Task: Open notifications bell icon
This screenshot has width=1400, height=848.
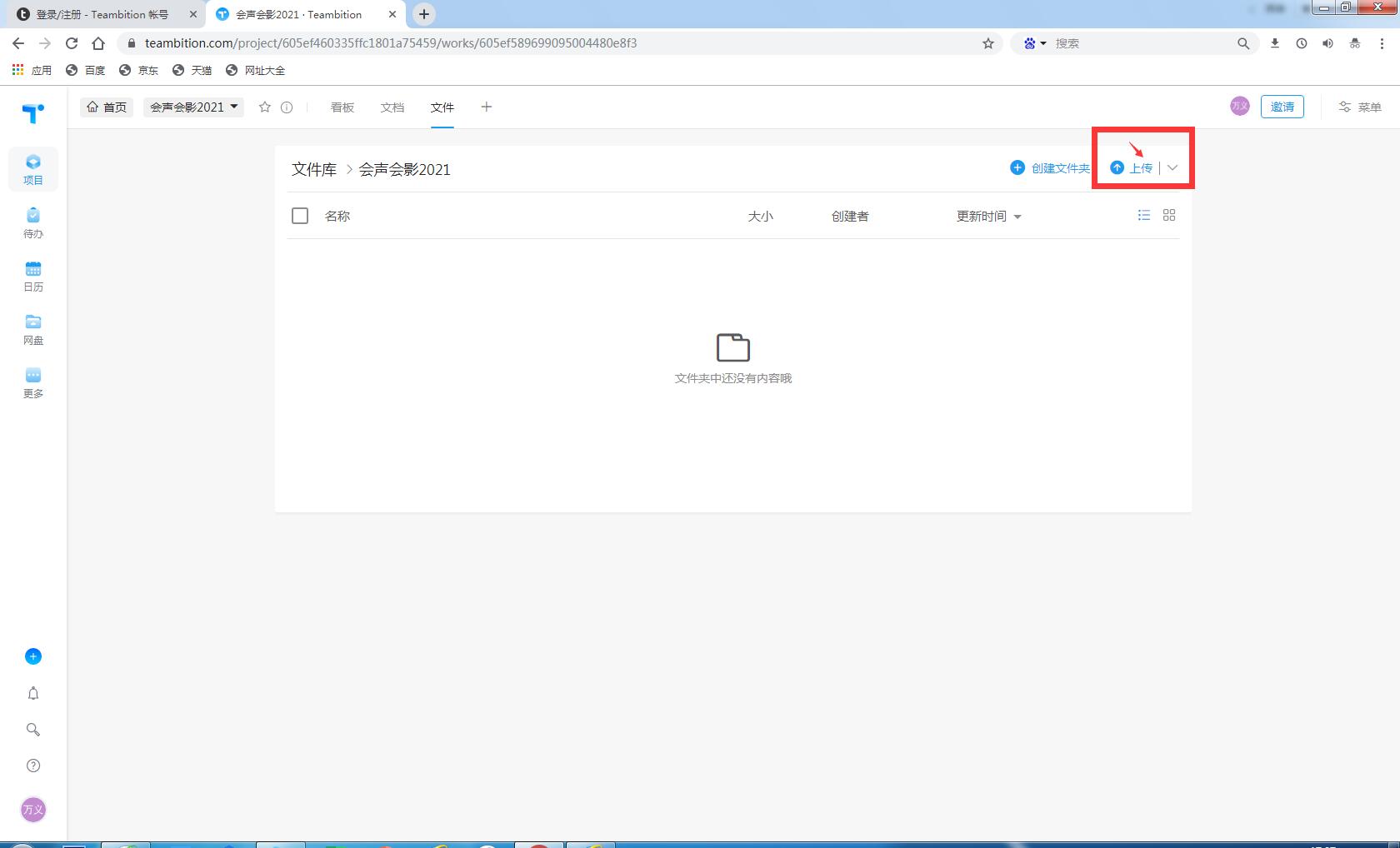Action: point(33,693)
